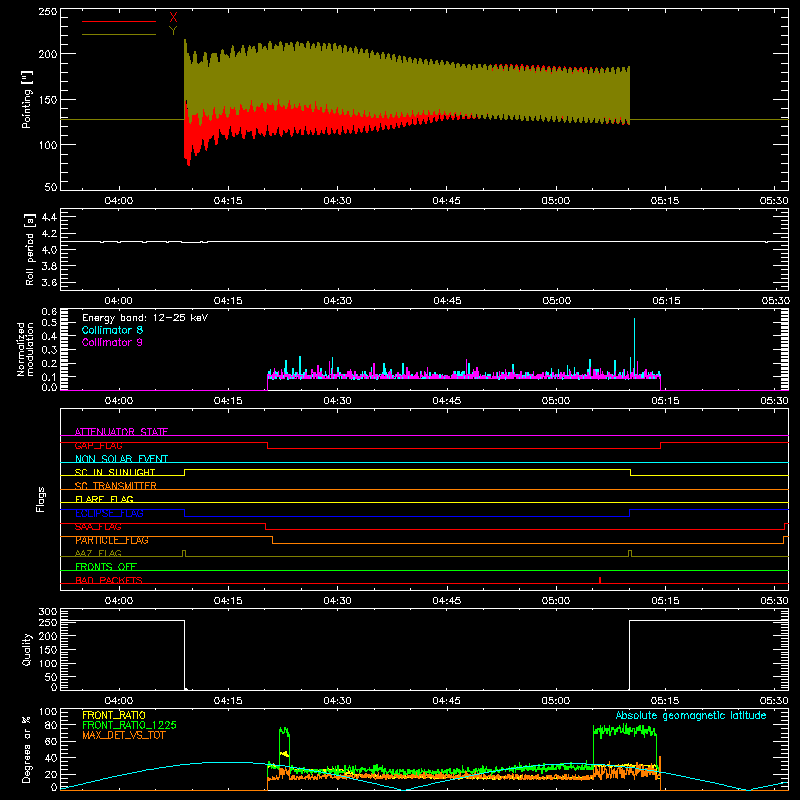Viewport: 800px width, 800px height.
Task: Click the 'Degrees or %' axis label
Action: pos(27,749)
